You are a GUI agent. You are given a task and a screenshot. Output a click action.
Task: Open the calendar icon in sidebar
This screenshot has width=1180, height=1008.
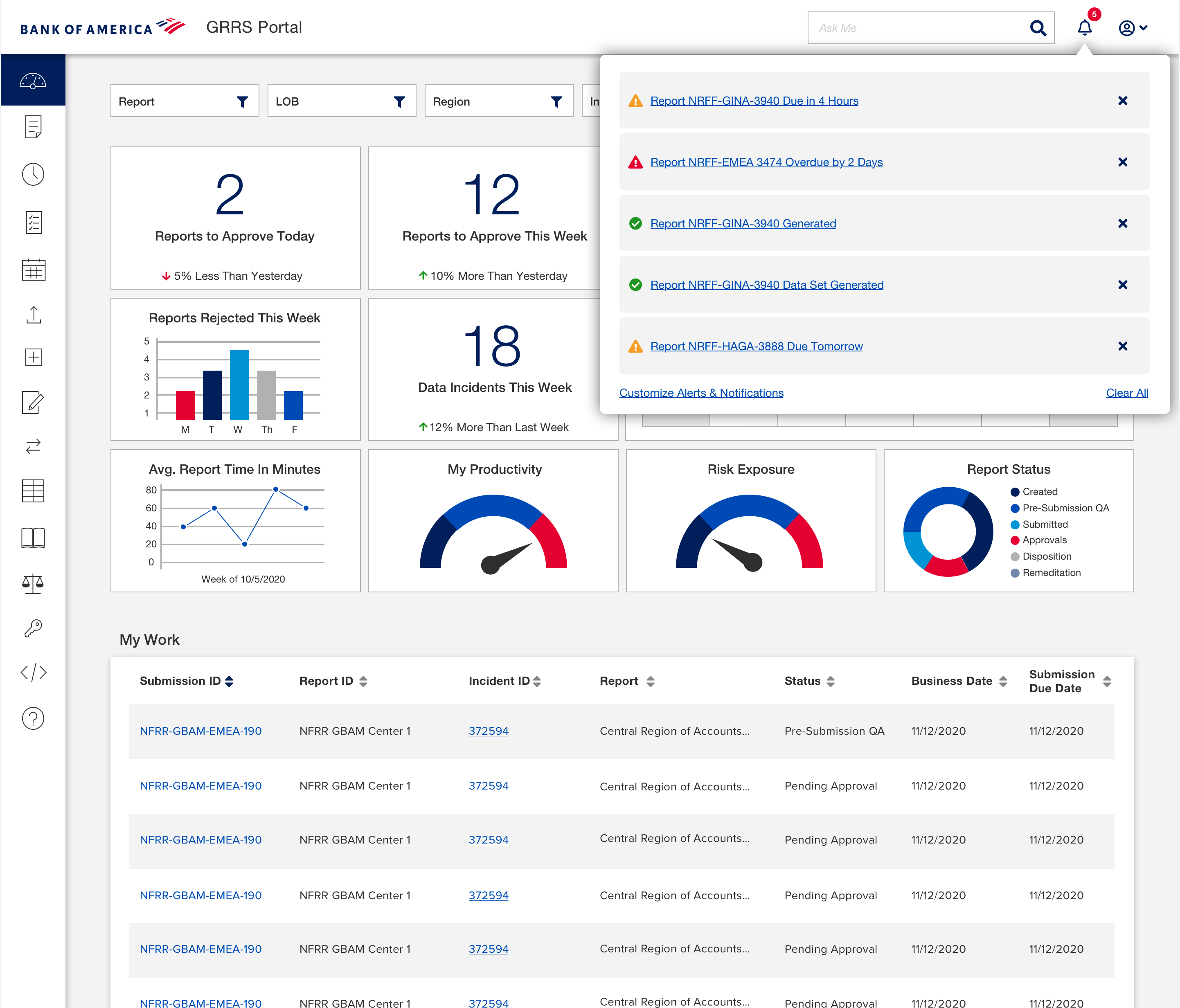tap(33, 269)
